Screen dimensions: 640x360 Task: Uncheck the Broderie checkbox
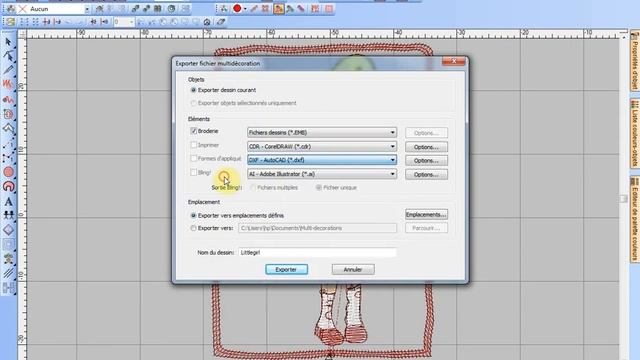point(193,131)
